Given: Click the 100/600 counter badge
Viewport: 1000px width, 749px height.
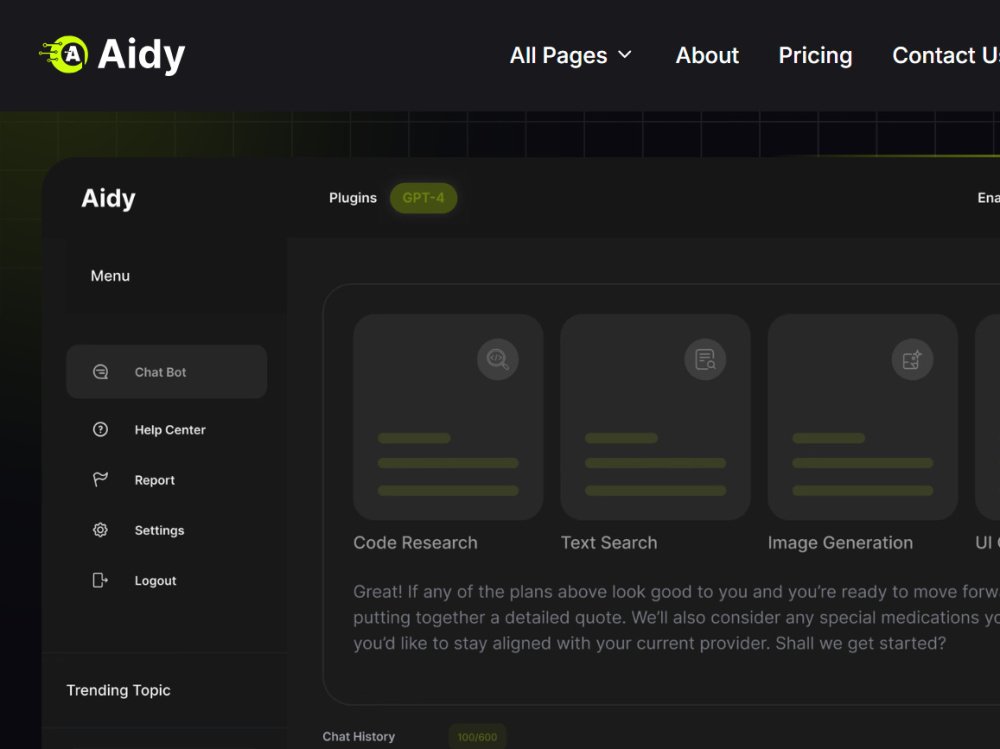Looking at the screenshot, I should 477,737.
